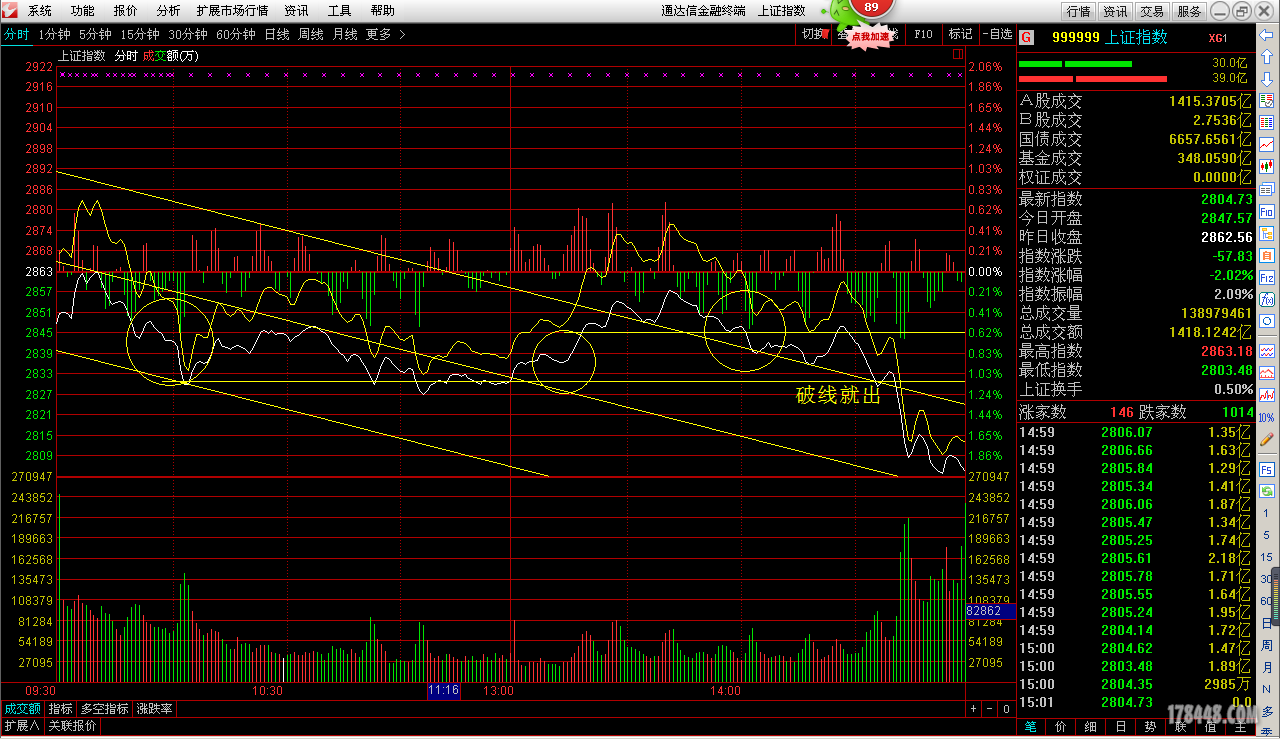Open the tree structure sidebar icon
This screenshot has height=739, width=1280.
coord(1266,233)
